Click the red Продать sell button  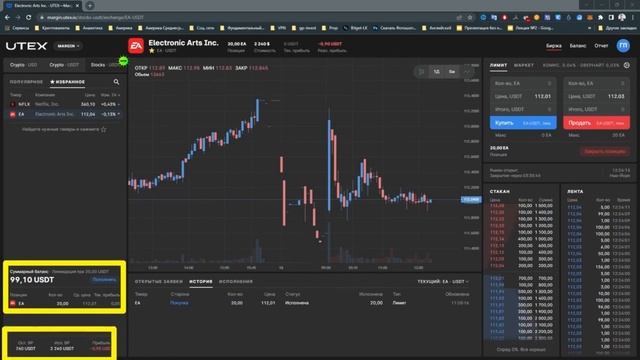pos(596,123)
